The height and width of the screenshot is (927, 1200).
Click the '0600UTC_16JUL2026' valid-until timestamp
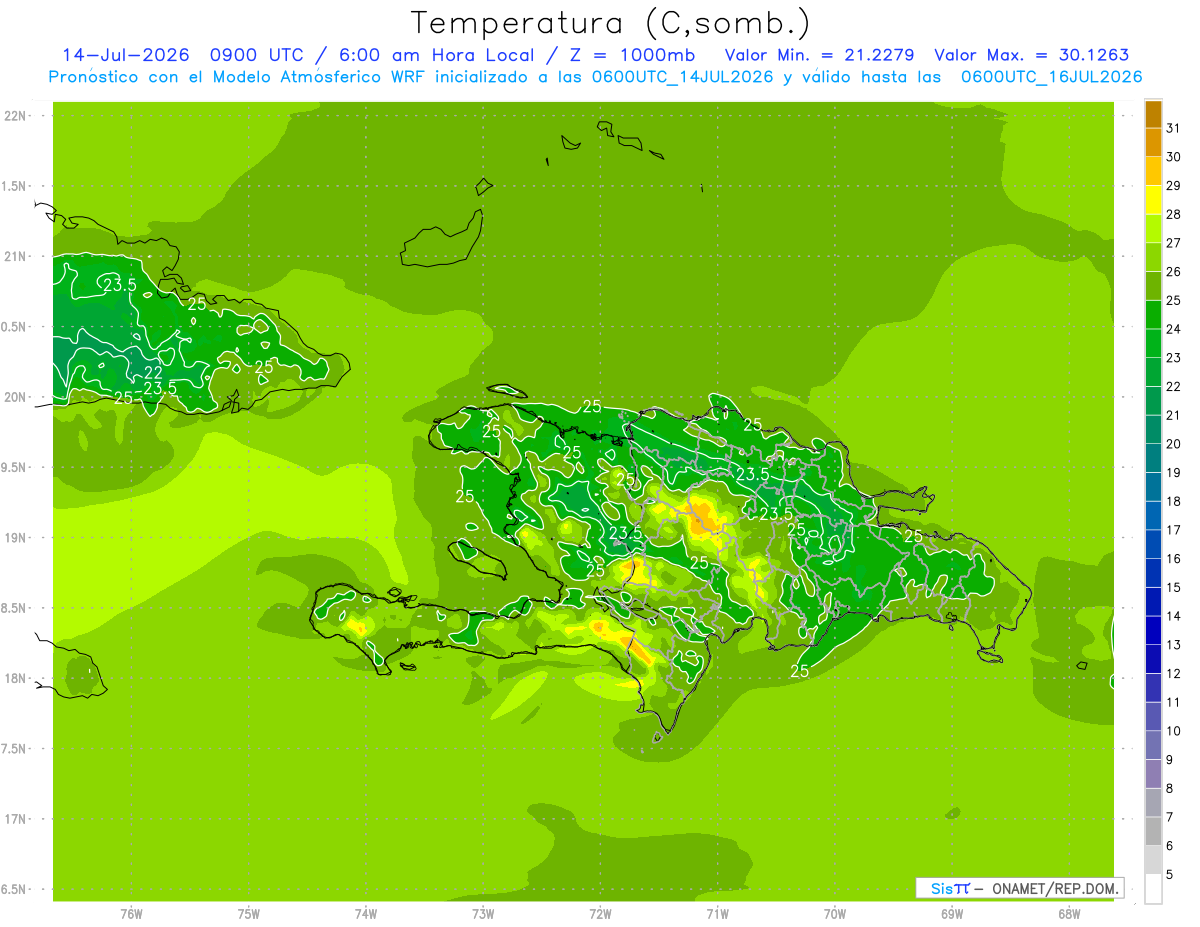(1051, 77)
